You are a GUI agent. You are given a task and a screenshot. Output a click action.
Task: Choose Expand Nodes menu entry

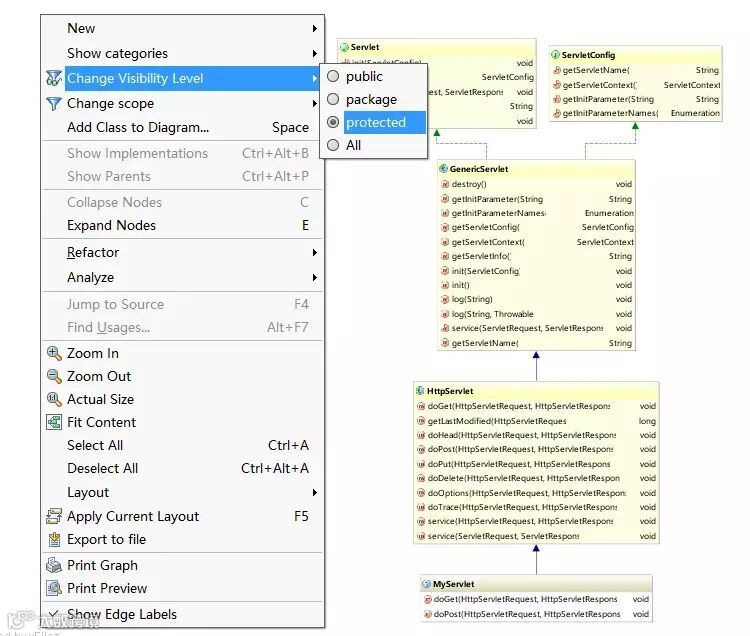[x=183, y=225]
